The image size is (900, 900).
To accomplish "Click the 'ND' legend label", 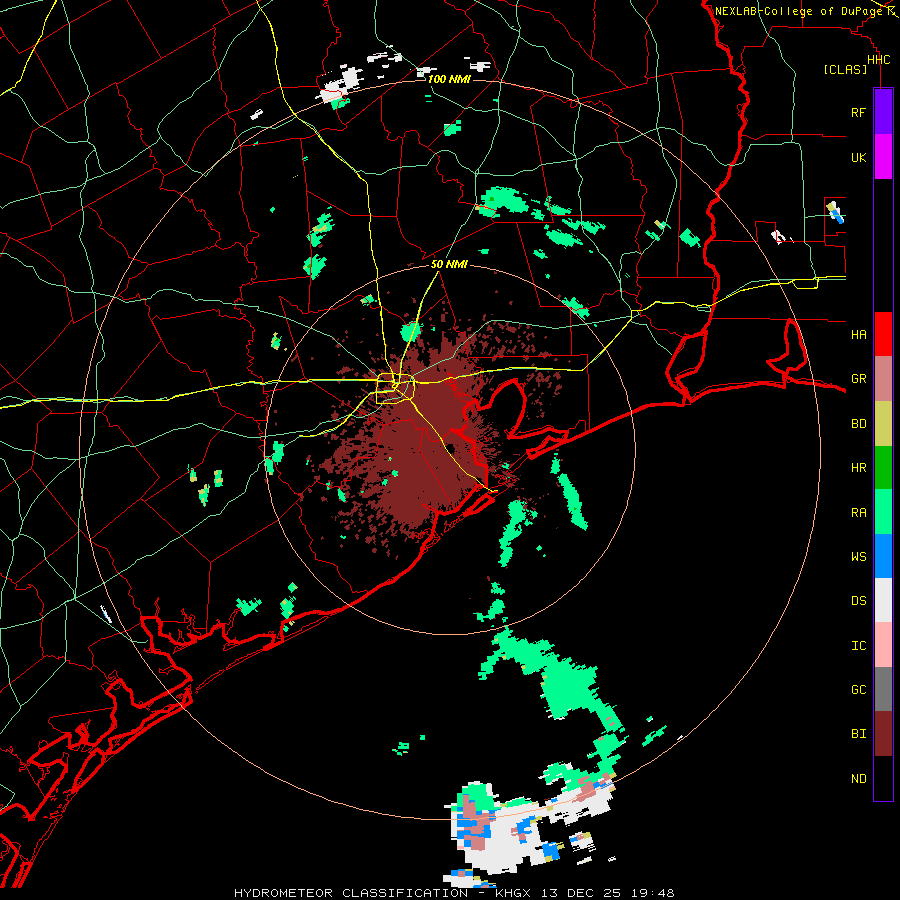I will 858,779.
